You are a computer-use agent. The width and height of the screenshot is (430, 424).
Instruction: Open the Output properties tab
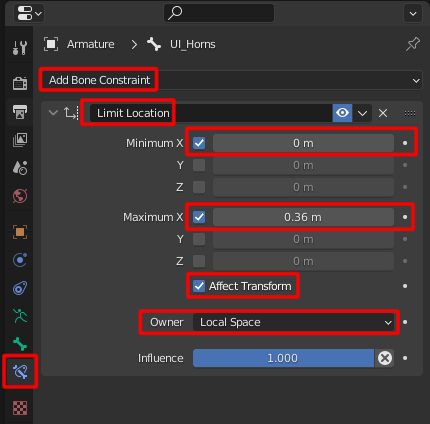coord(20,112)
